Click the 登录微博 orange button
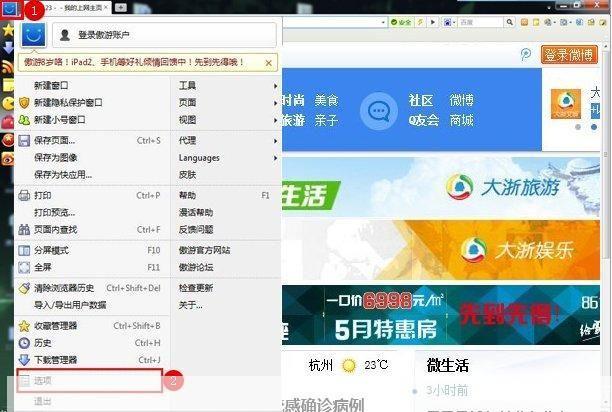612x412 pixels. (x=569, y=55)
